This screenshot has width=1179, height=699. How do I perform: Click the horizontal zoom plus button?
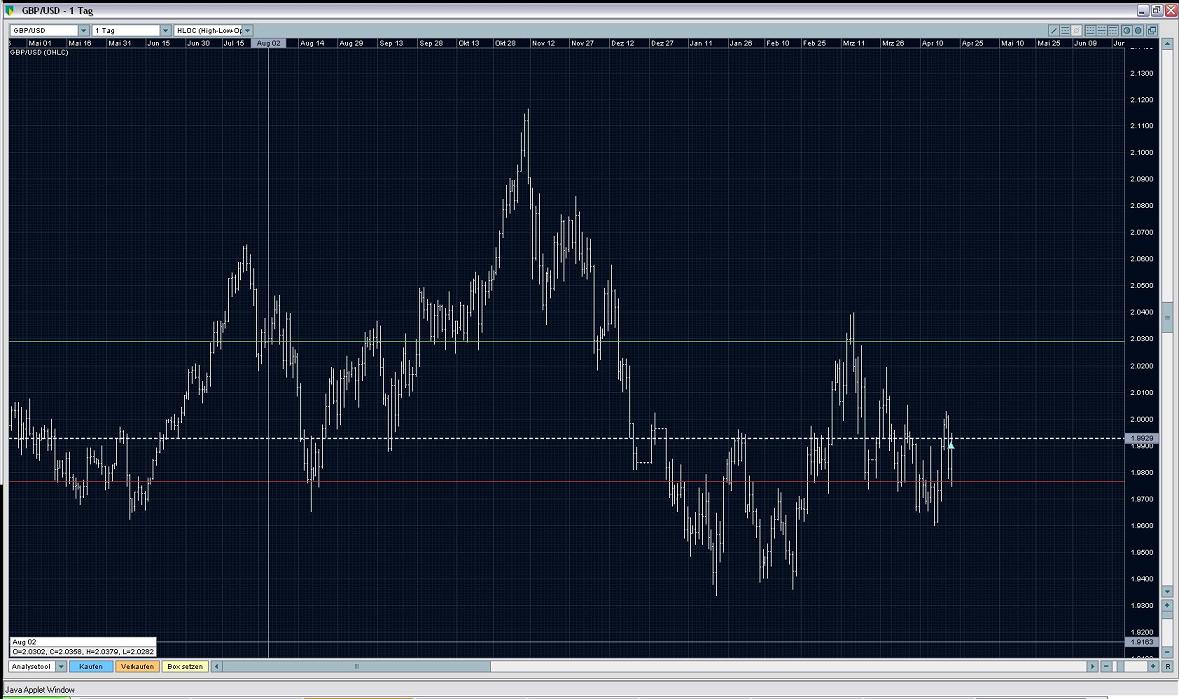1153,666
